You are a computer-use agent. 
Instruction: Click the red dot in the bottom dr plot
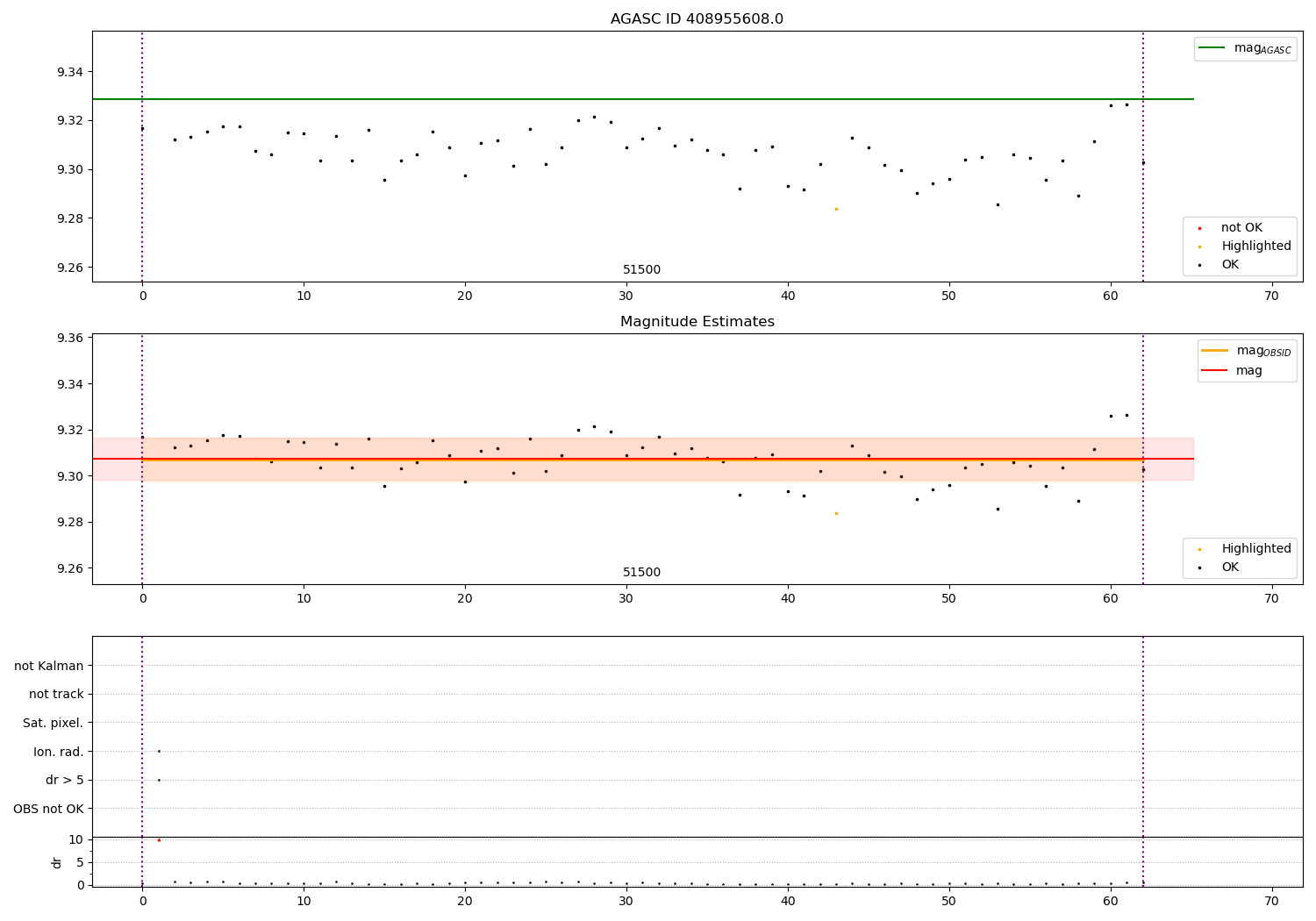coord(159,840)
